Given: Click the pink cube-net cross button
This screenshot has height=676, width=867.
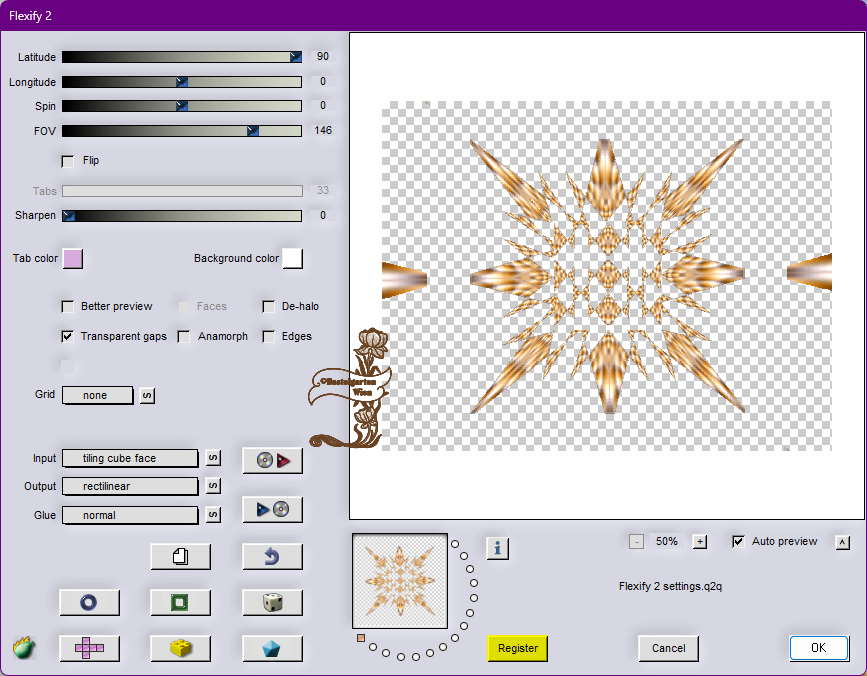Looking at the screenshot, I should (x=89, y=648).
